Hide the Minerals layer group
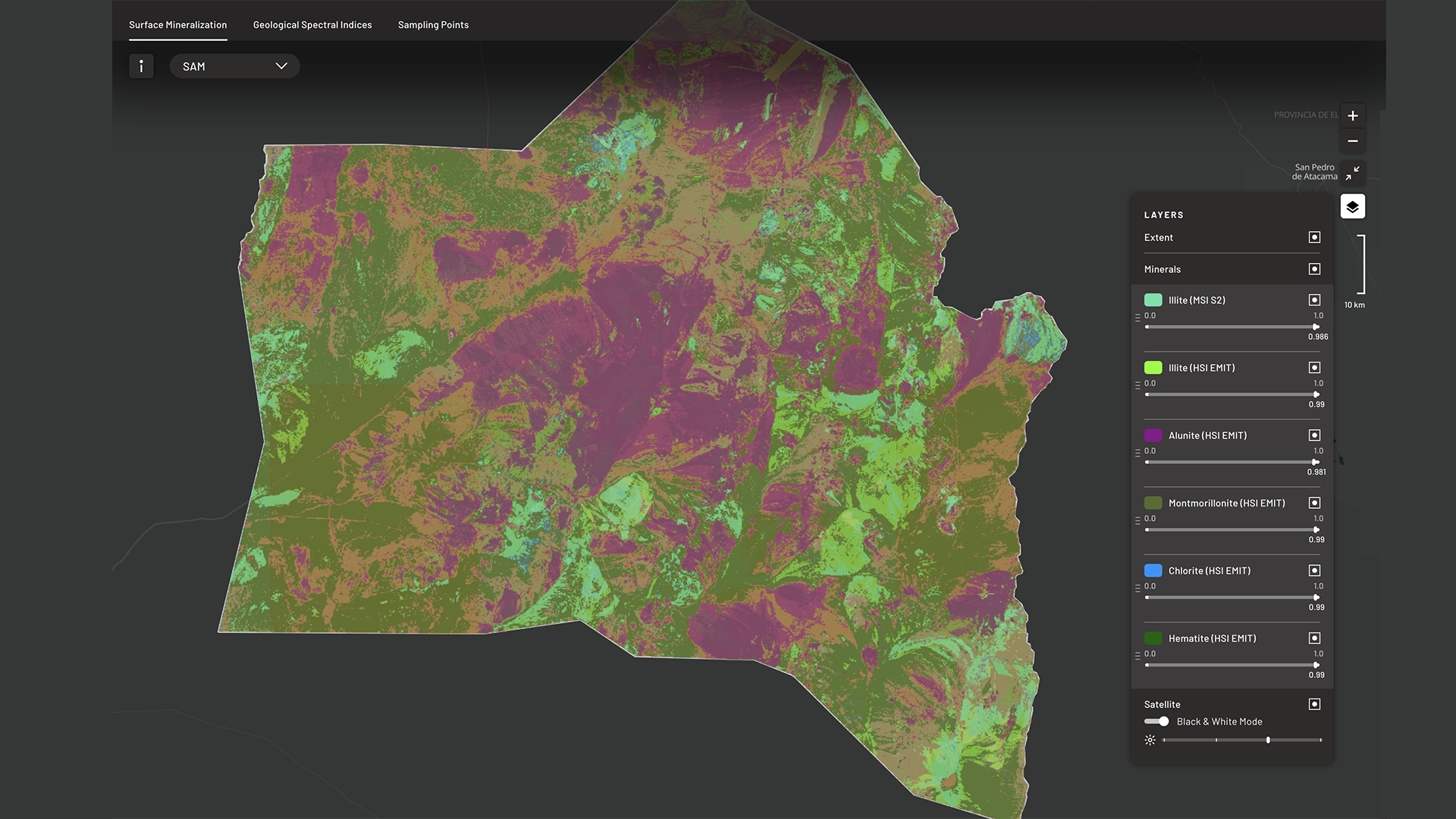 (1314, 269)
